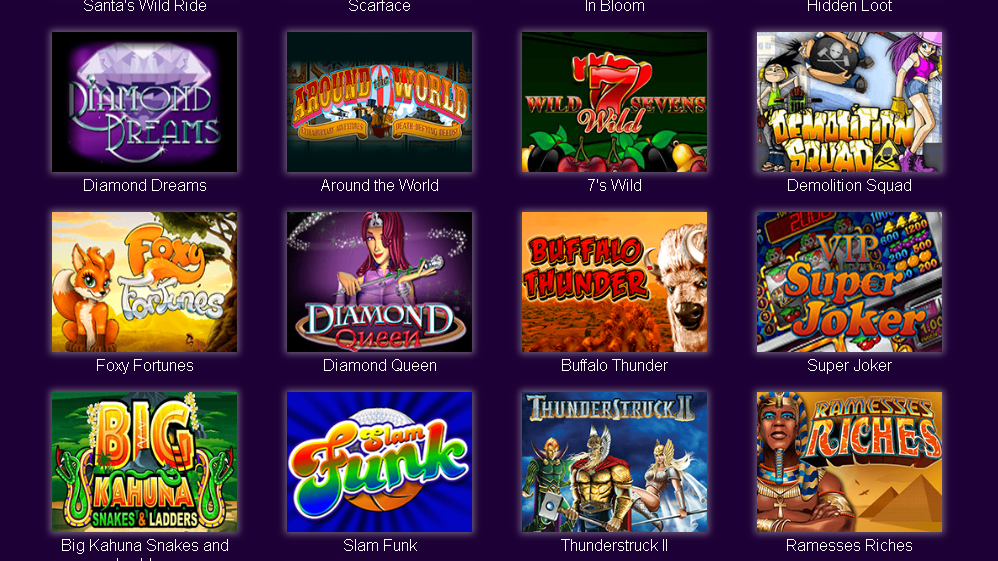Open the Thunderstruck II game image

point(614,462)
